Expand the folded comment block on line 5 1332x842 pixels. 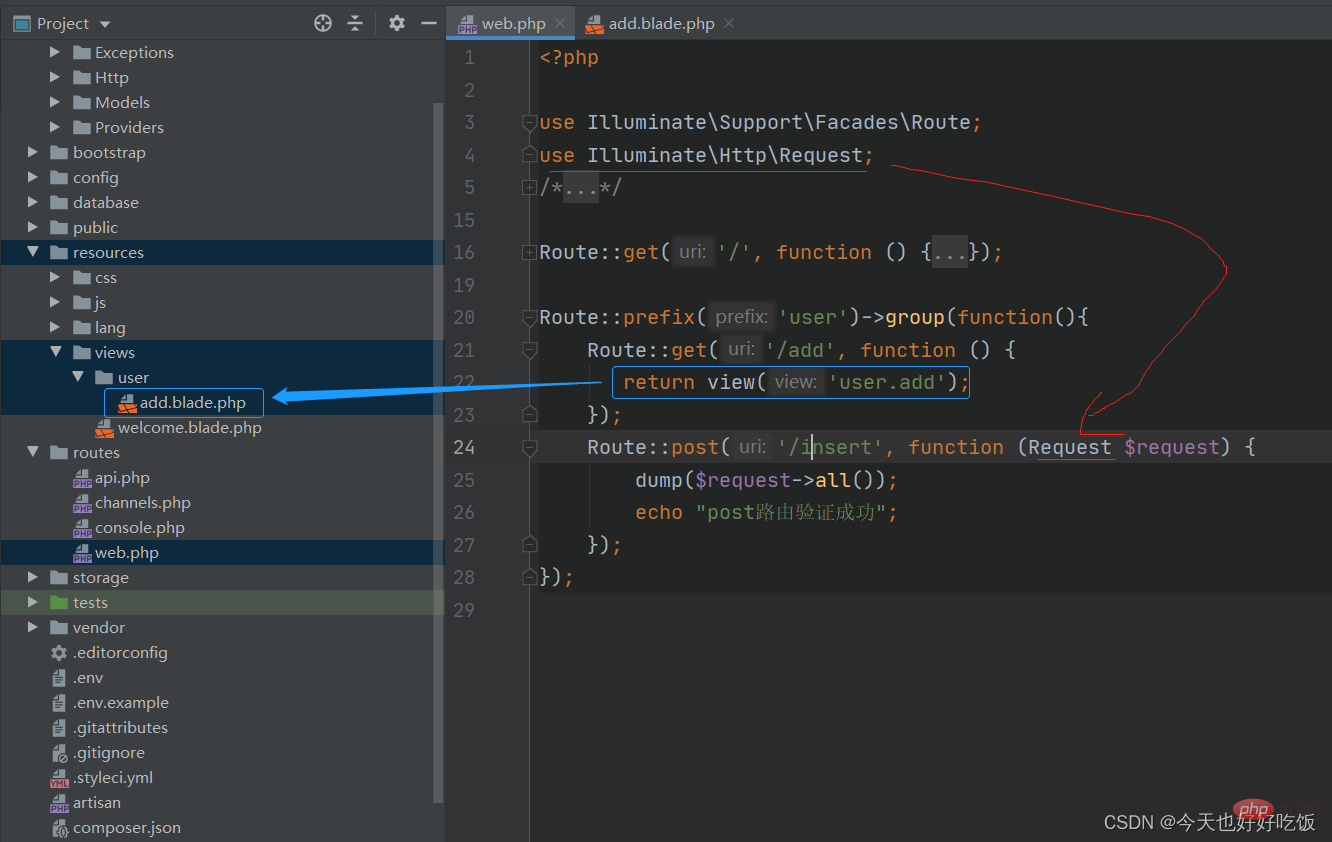coord(529,187)
